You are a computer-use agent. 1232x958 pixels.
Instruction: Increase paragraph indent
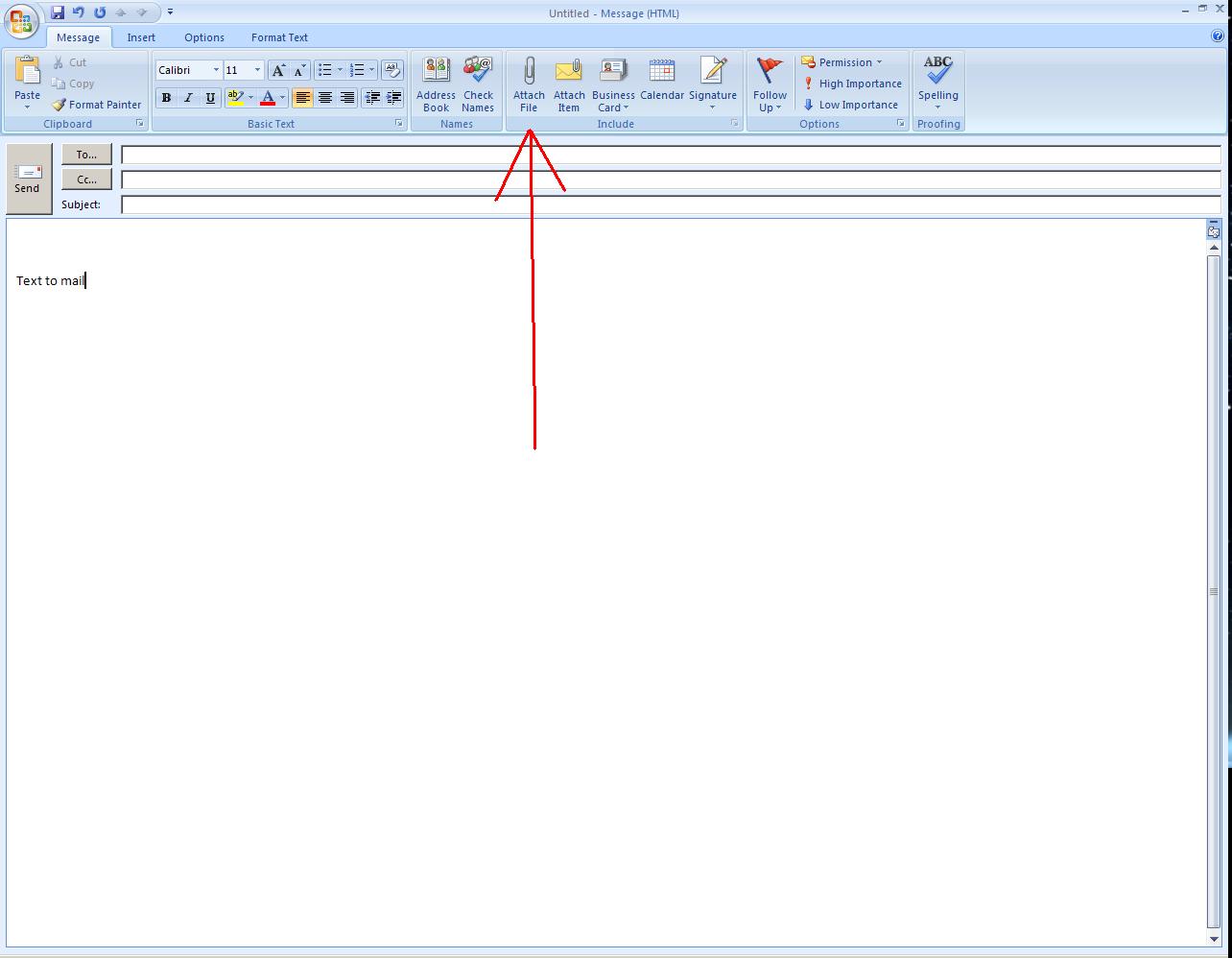[393, 98]
